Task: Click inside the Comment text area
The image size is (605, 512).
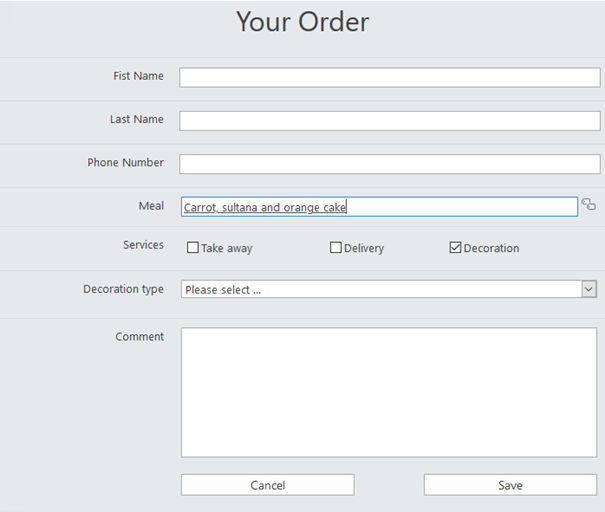Action: [389, 392]
